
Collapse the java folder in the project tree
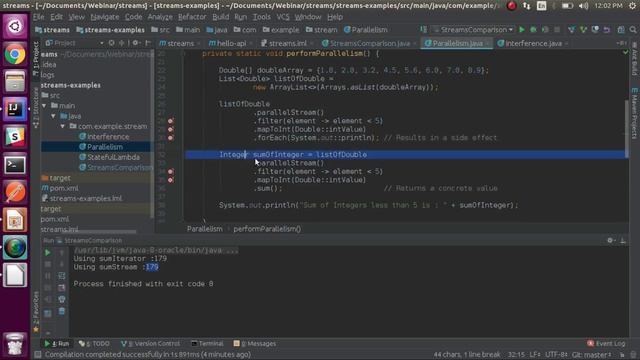click(x=53, y=116)
